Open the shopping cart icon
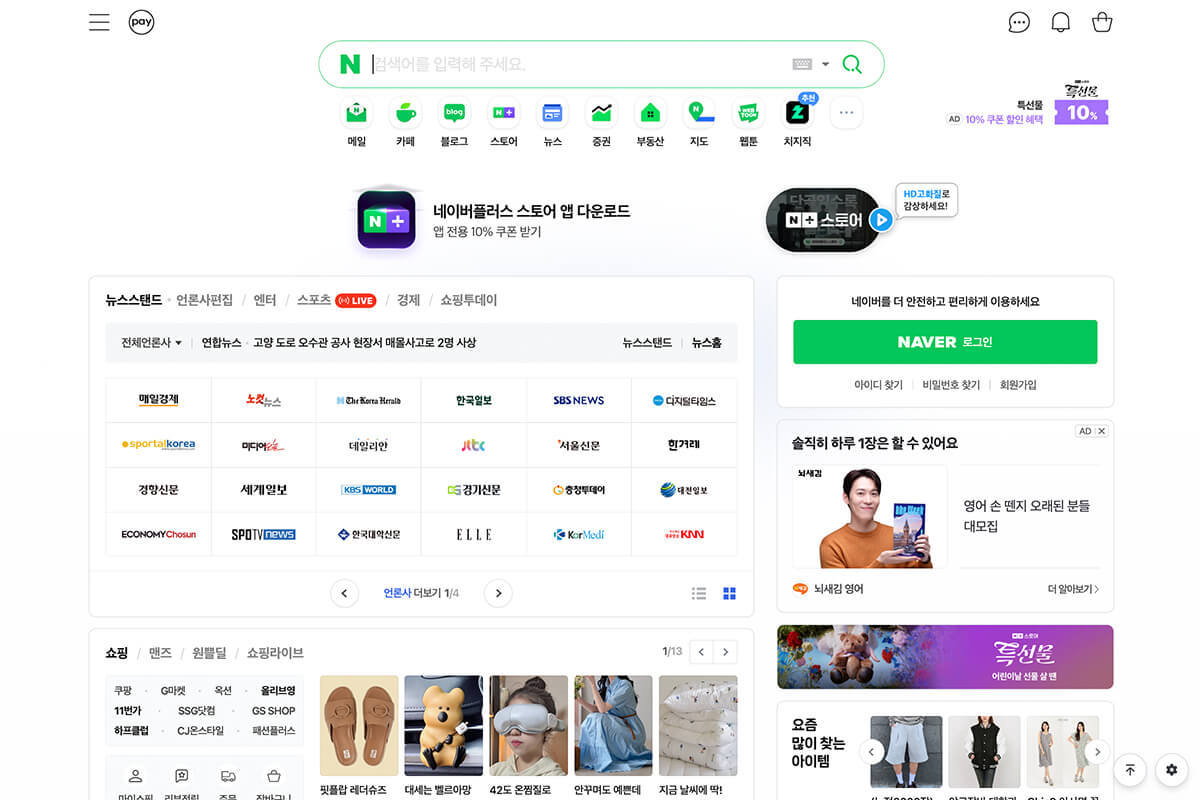Screen dimensions: 1200x800 pyautogui.click(x=1102, y=22)
